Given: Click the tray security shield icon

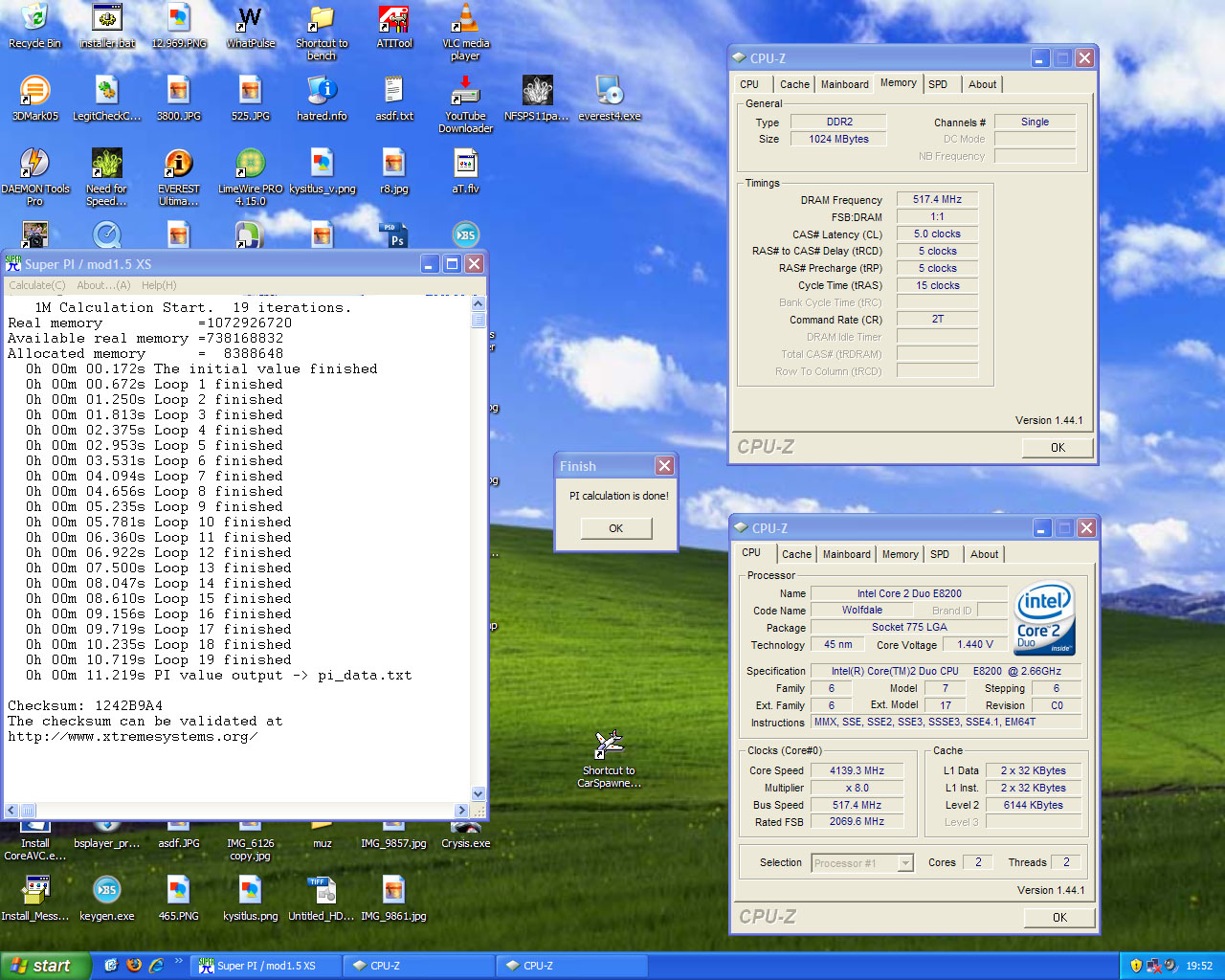Looking at the screenshot, I should tap(1136, 966).
